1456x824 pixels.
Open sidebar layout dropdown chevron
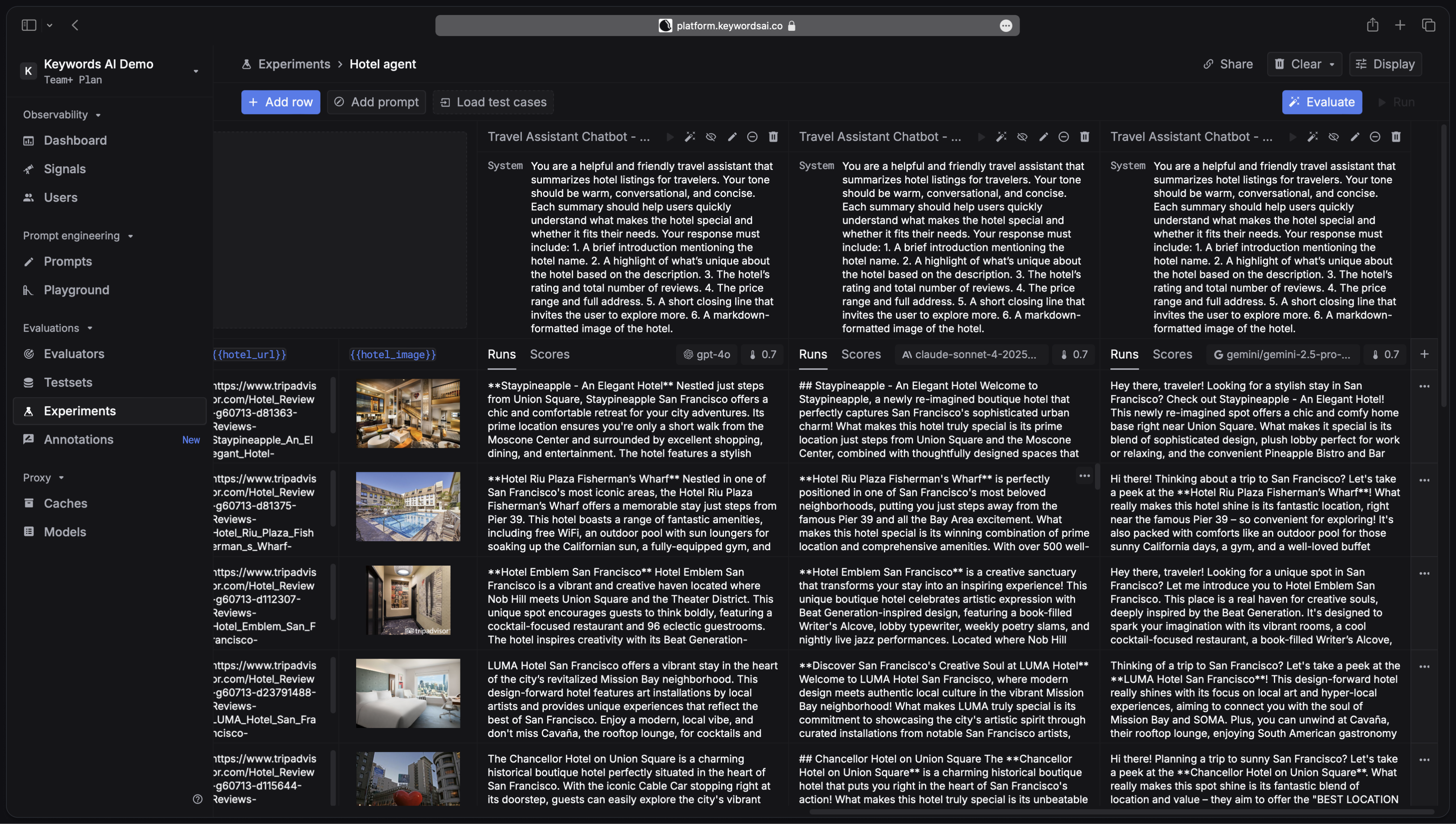50,26
